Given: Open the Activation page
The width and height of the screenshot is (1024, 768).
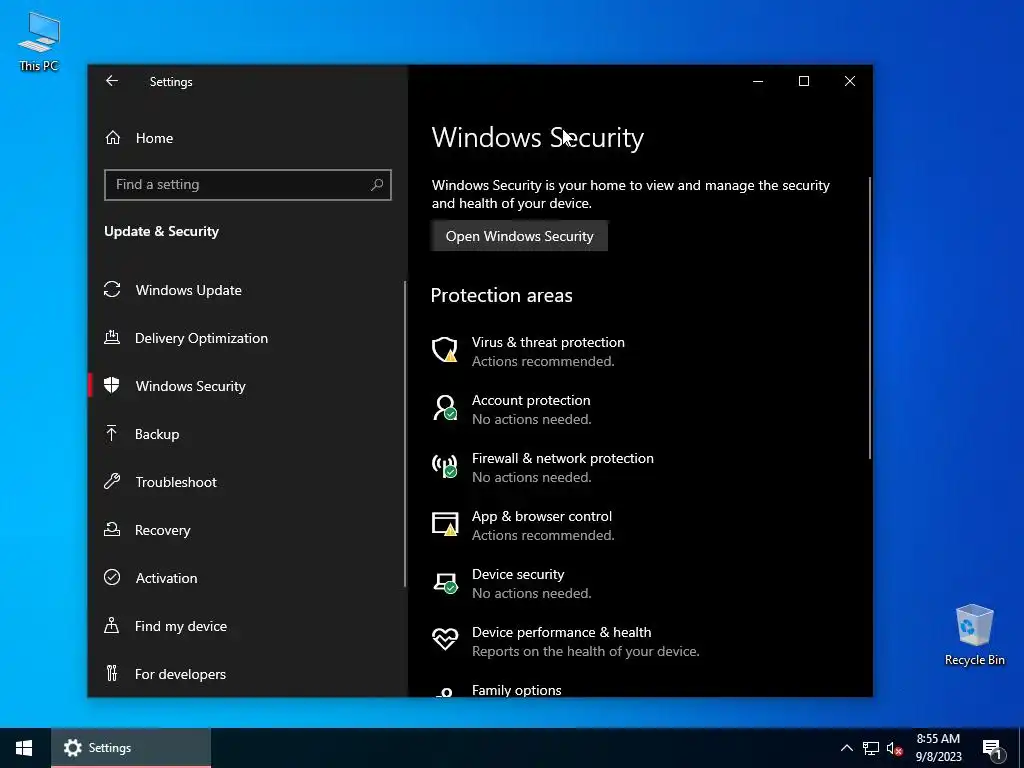Looking at the screenshot, I should (247, 577).
